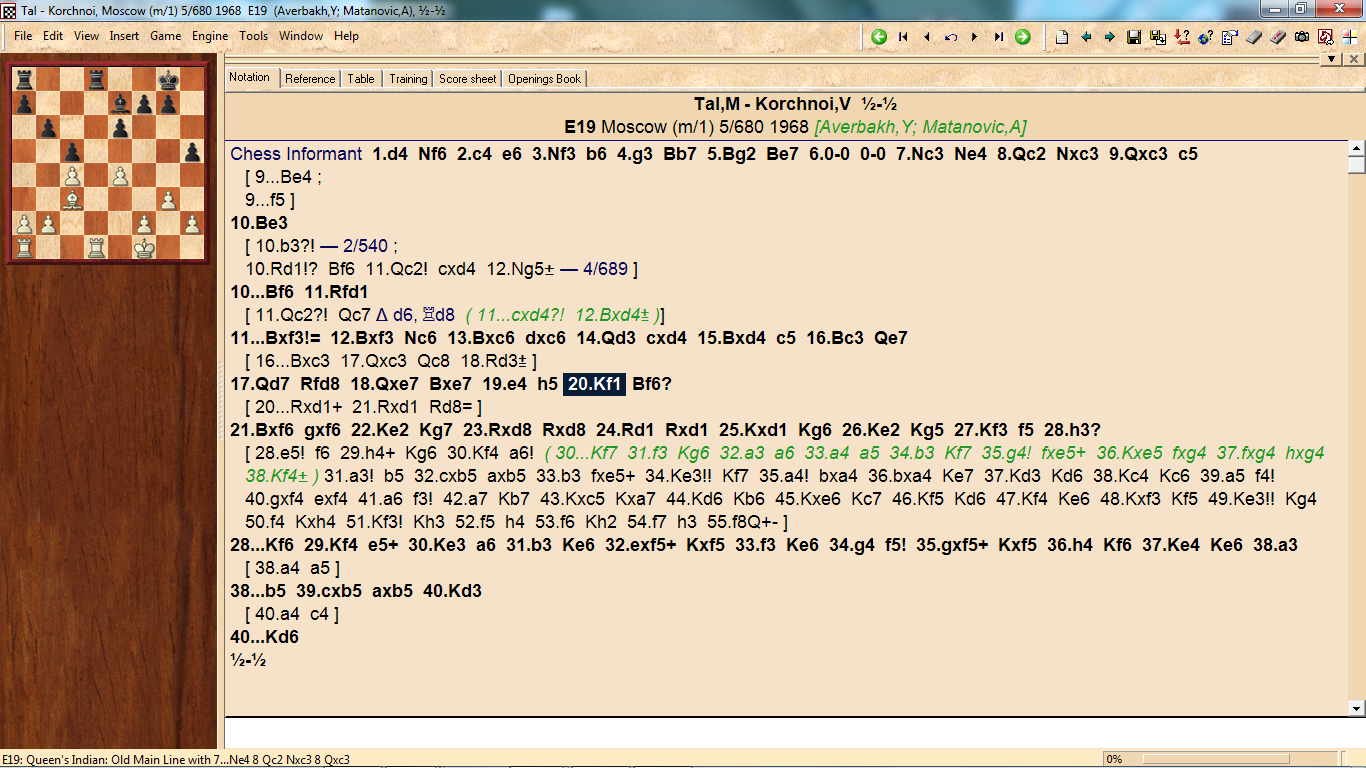1366x768 pixels.
Task: Jump to start of game
Action: point(903,37)
